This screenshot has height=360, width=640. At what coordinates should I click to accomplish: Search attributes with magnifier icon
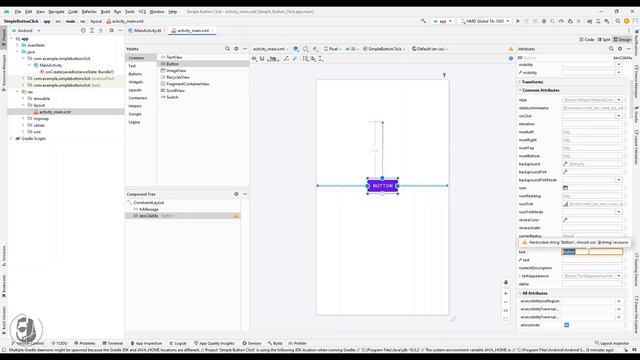(x=611, y=49)
